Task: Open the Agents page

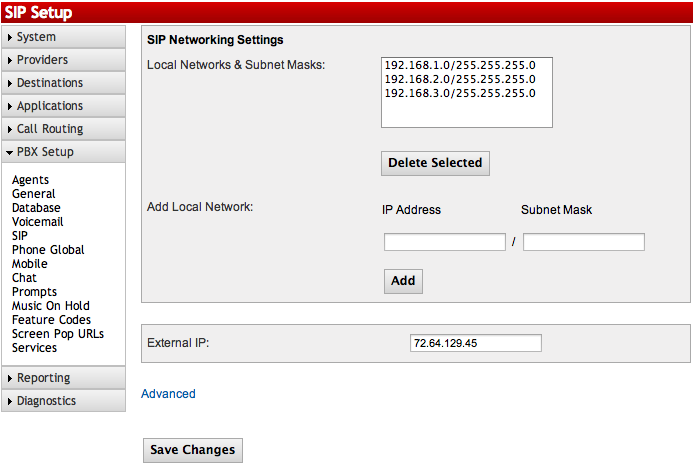Action: 30,180
